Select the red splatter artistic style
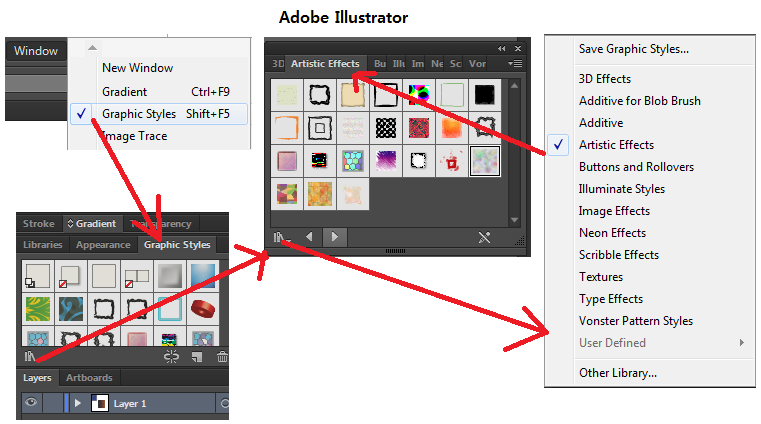This screenshot has height=424, width=761. (x=452, y=161)
